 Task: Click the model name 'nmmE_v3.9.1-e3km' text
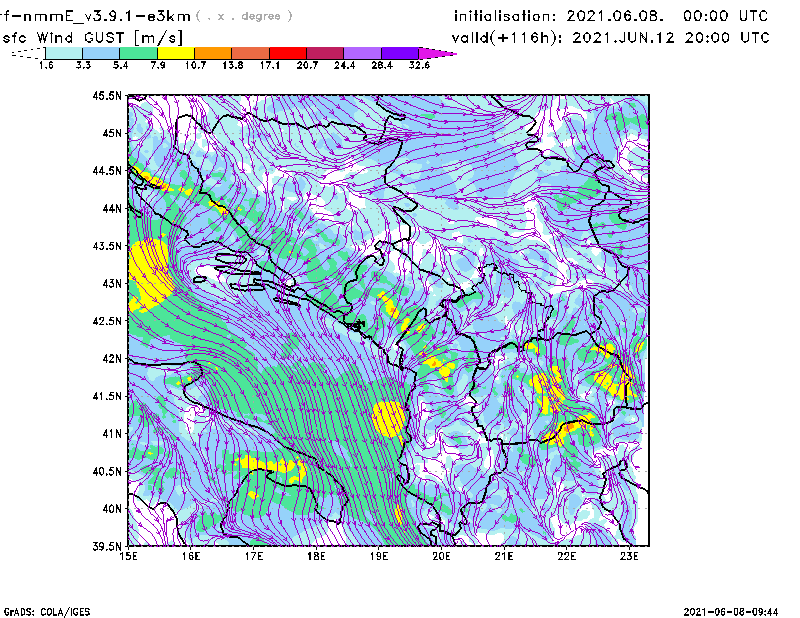(x=106, y=16)
